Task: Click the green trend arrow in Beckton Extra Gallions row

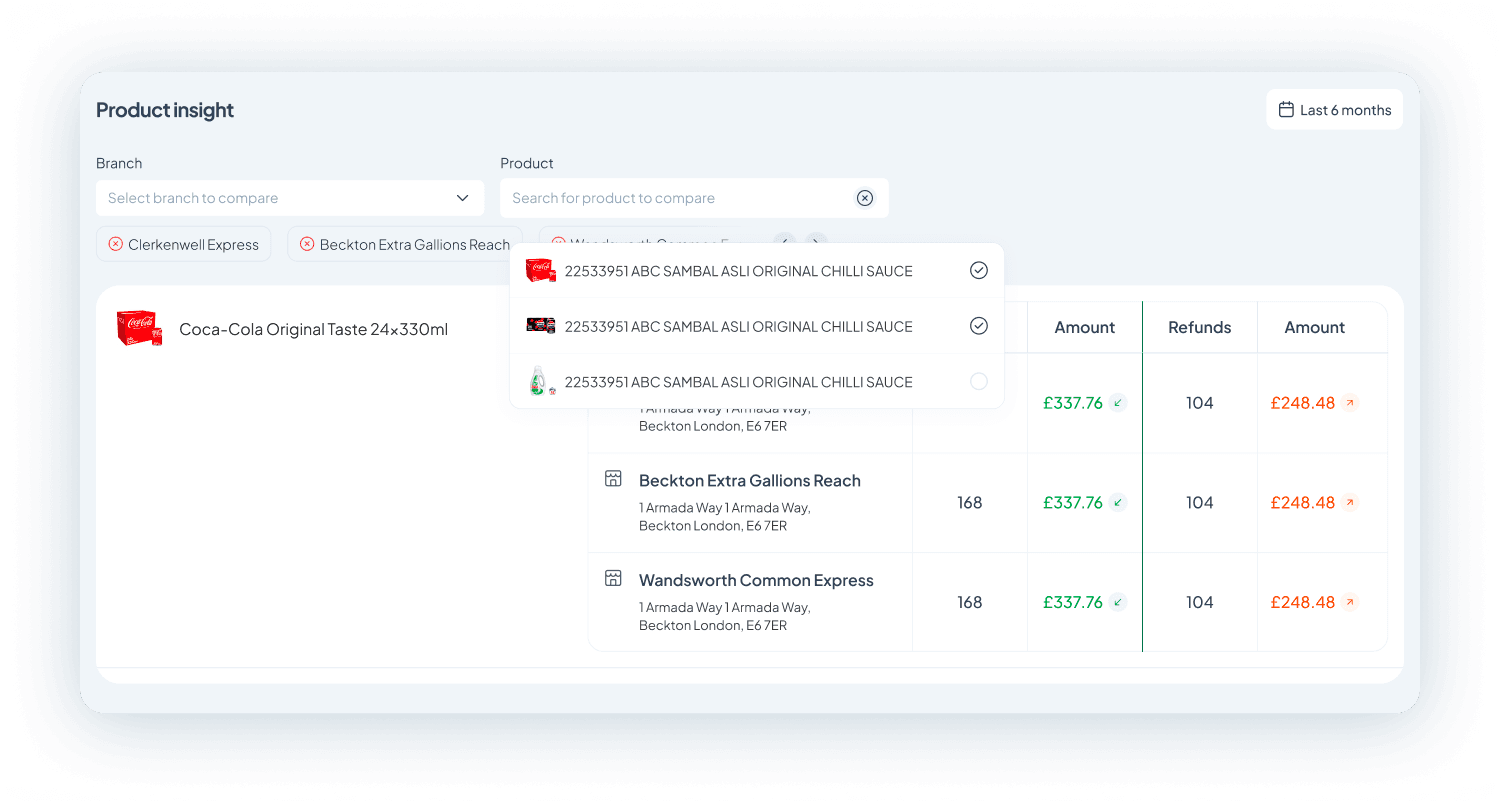Action: point(1118,503)
